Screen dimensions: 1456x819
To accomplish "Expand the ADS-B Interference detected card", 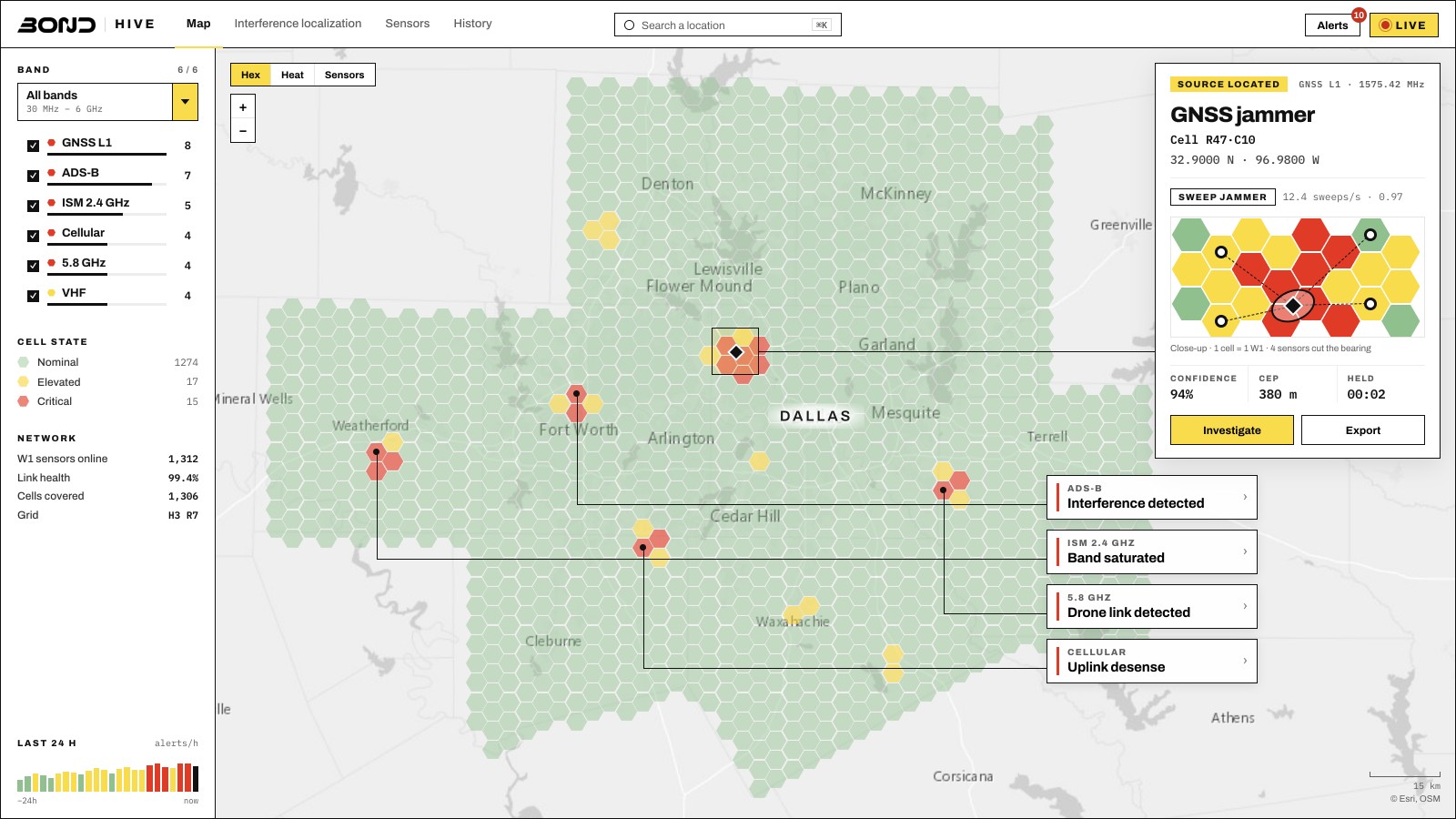I will [1152, 497].
